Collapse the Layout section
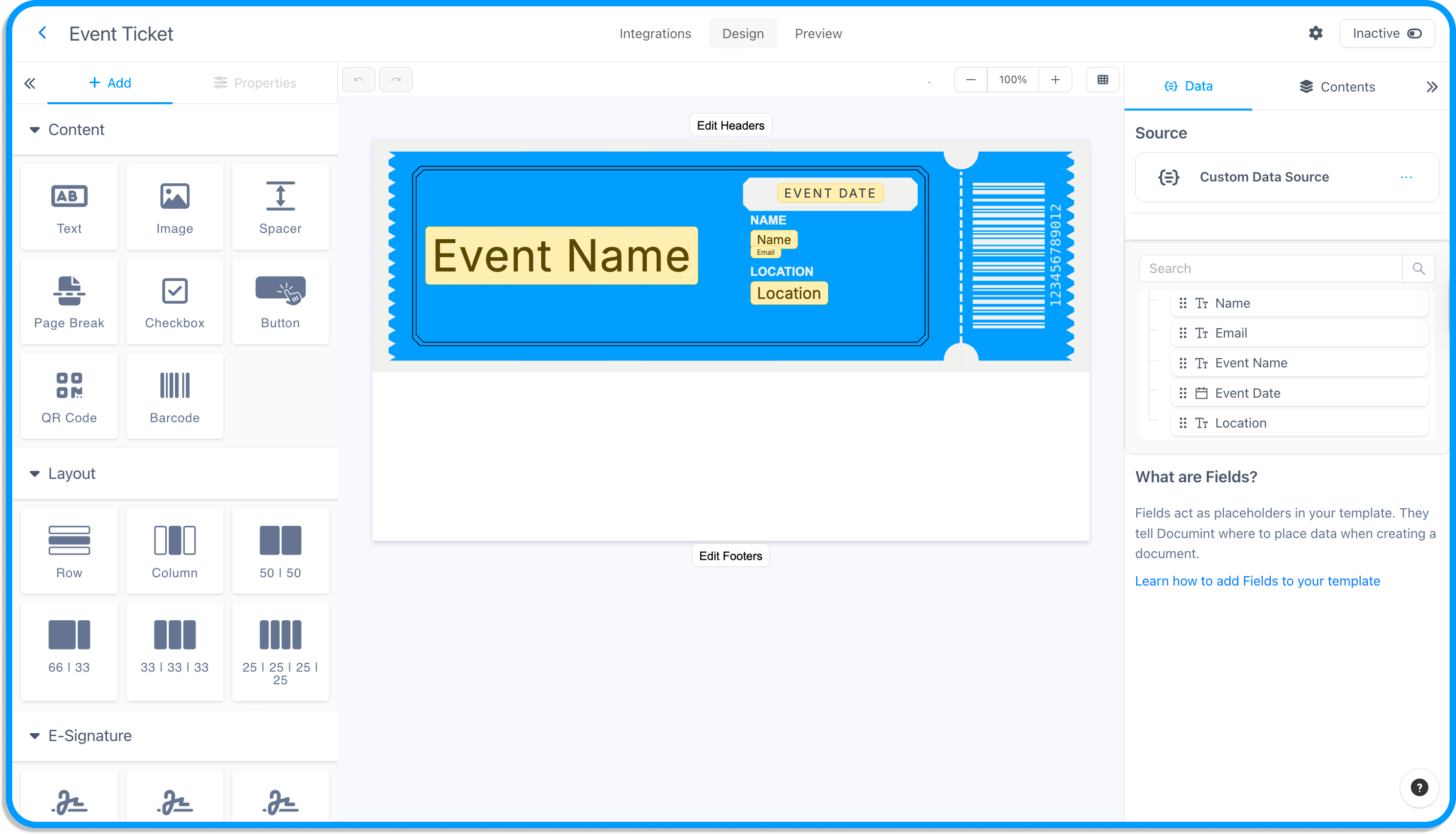The width and height of the screenshot is (1456, 834). point(35,473)
